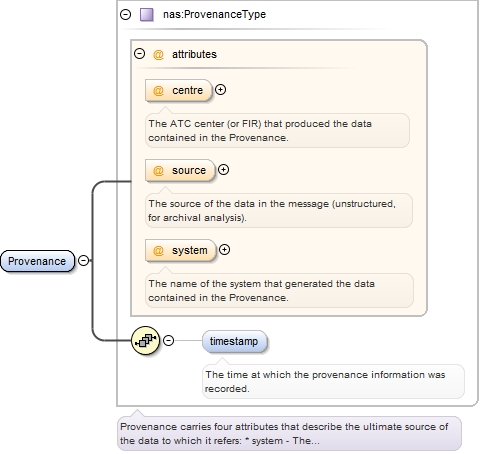Select the Provenance element node
The image size is (480, 454).
pyautogui.click(x=37, y=261)
